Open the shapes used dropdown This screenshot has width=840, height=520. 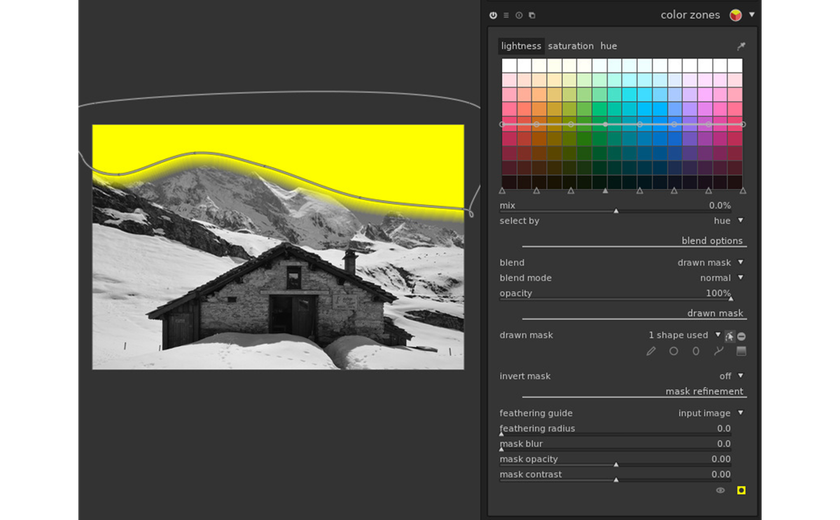pyautogui.click(x=685, y=335)
